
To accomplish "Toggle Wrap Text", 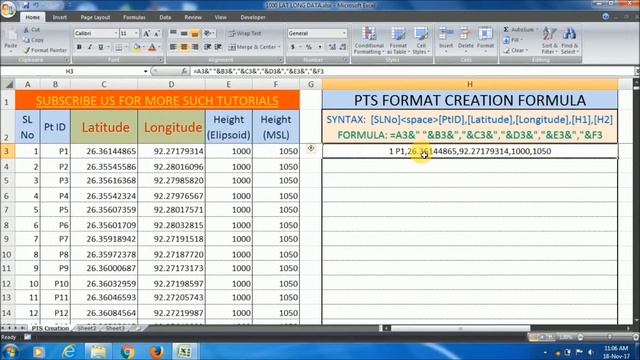I will tap(245, 33).
